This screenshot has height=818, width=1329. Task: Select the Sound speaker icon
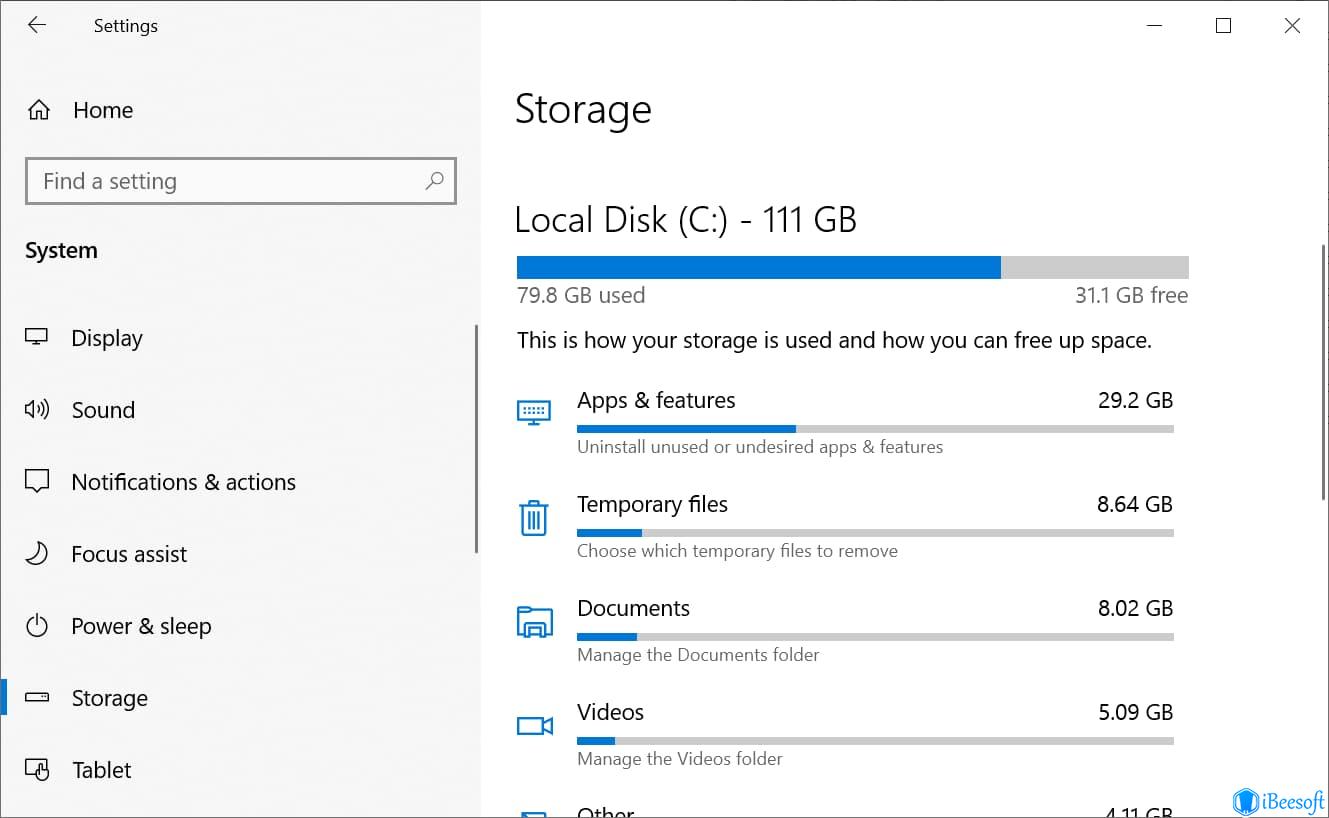tap(37, 410)
